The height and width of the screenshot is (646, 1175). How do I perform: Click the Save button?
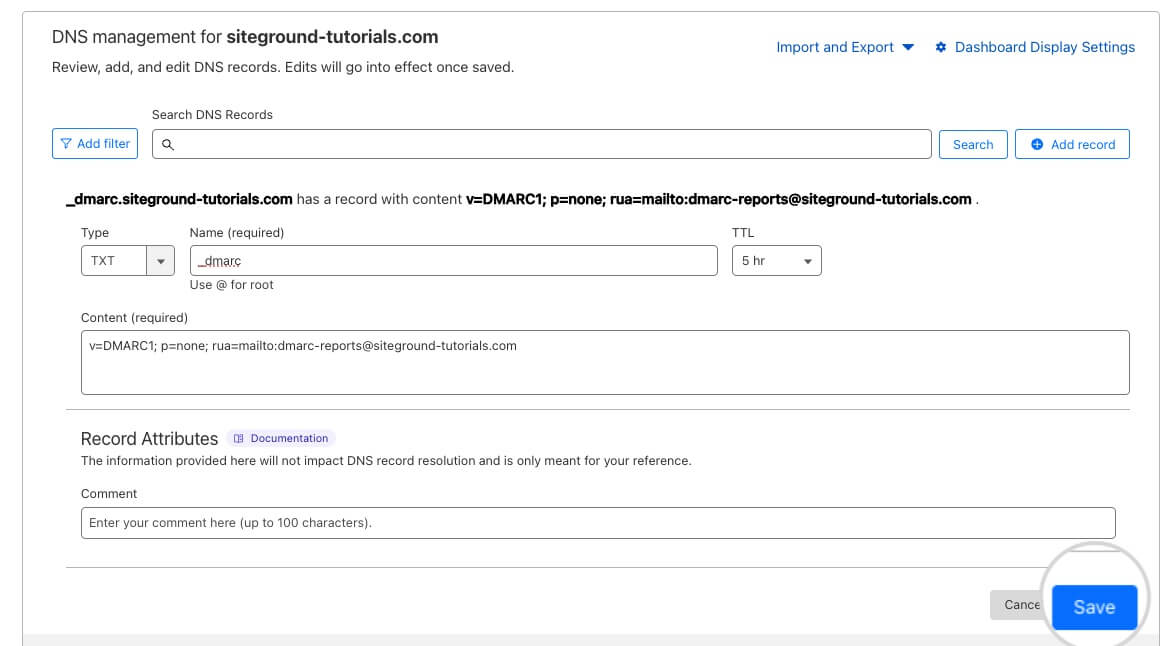(1094, 607)
